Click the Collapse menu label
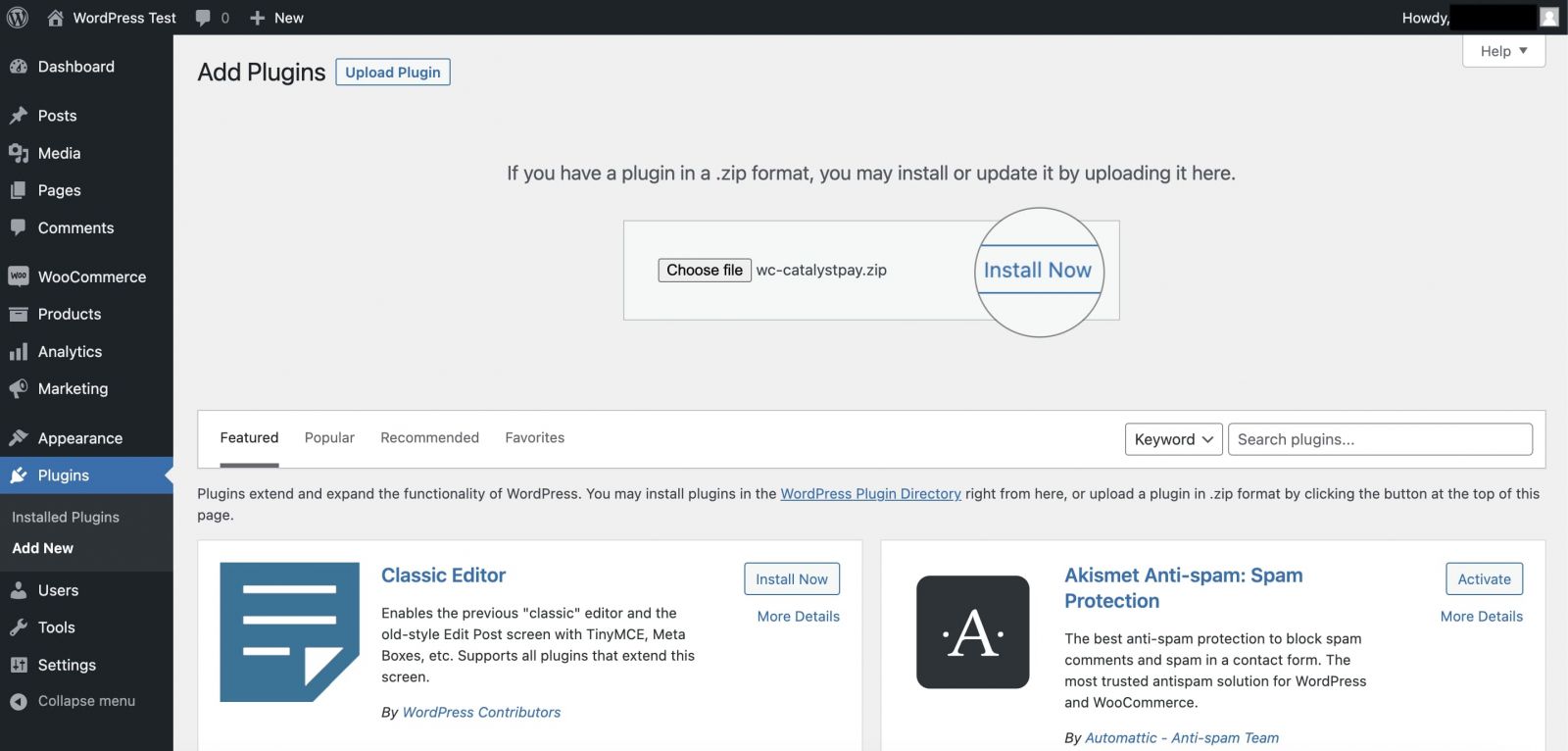 (86, 701)
